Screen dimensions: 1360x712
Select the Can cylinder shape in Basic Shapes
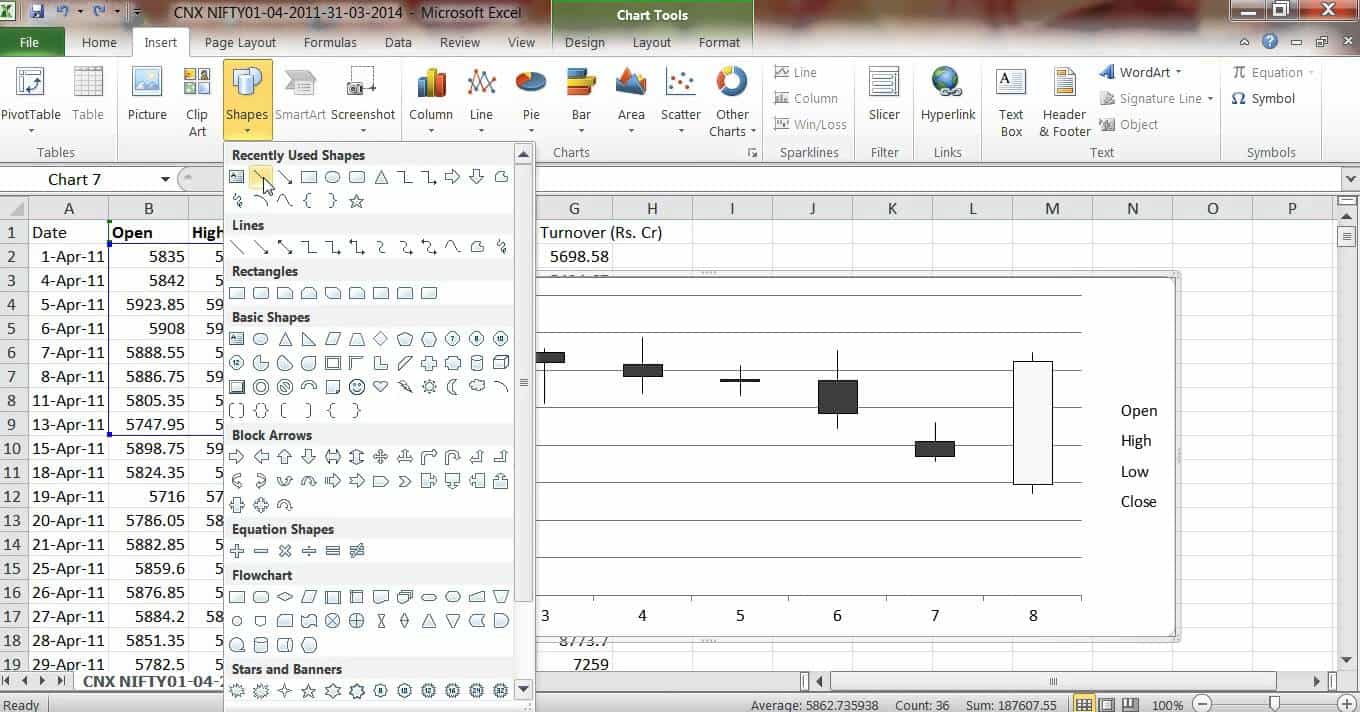[477, 363]
